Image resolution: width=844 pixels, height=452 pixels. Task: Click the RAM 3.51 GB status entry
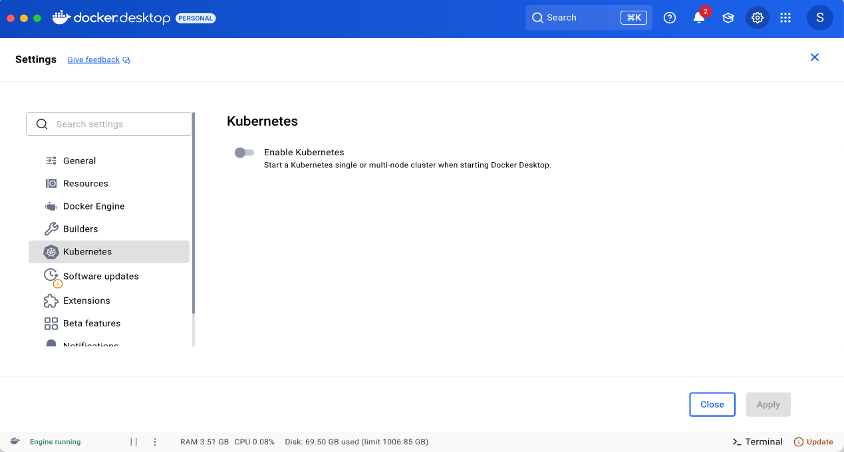204,442
